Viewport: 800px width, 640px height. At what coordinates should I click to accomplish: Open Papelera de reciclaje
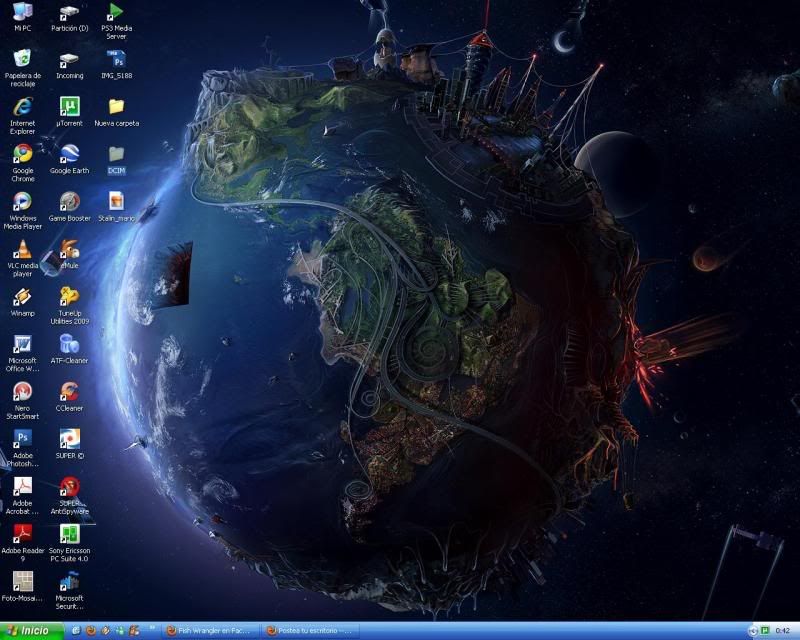pyautogui.click(x=22, y=60)
